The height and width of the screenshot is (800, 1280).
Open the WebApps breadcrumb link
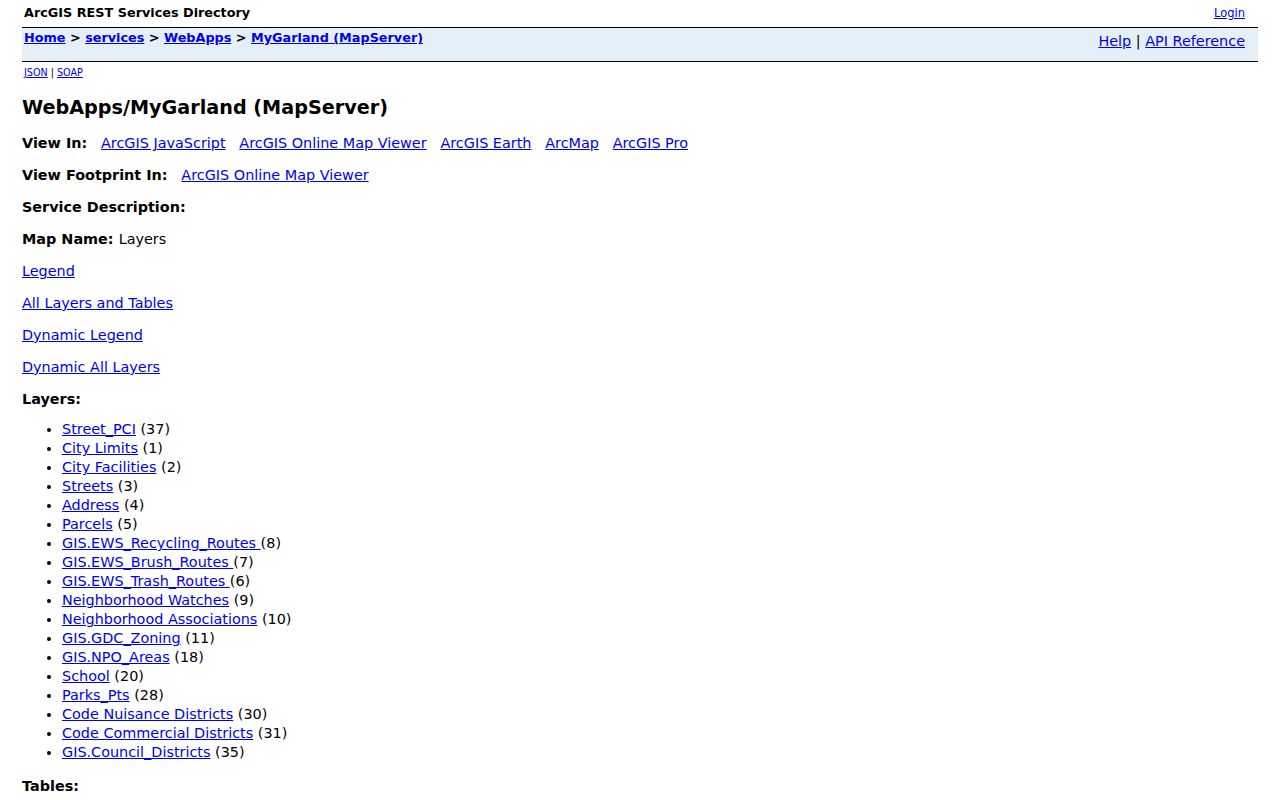click(198, 38)
